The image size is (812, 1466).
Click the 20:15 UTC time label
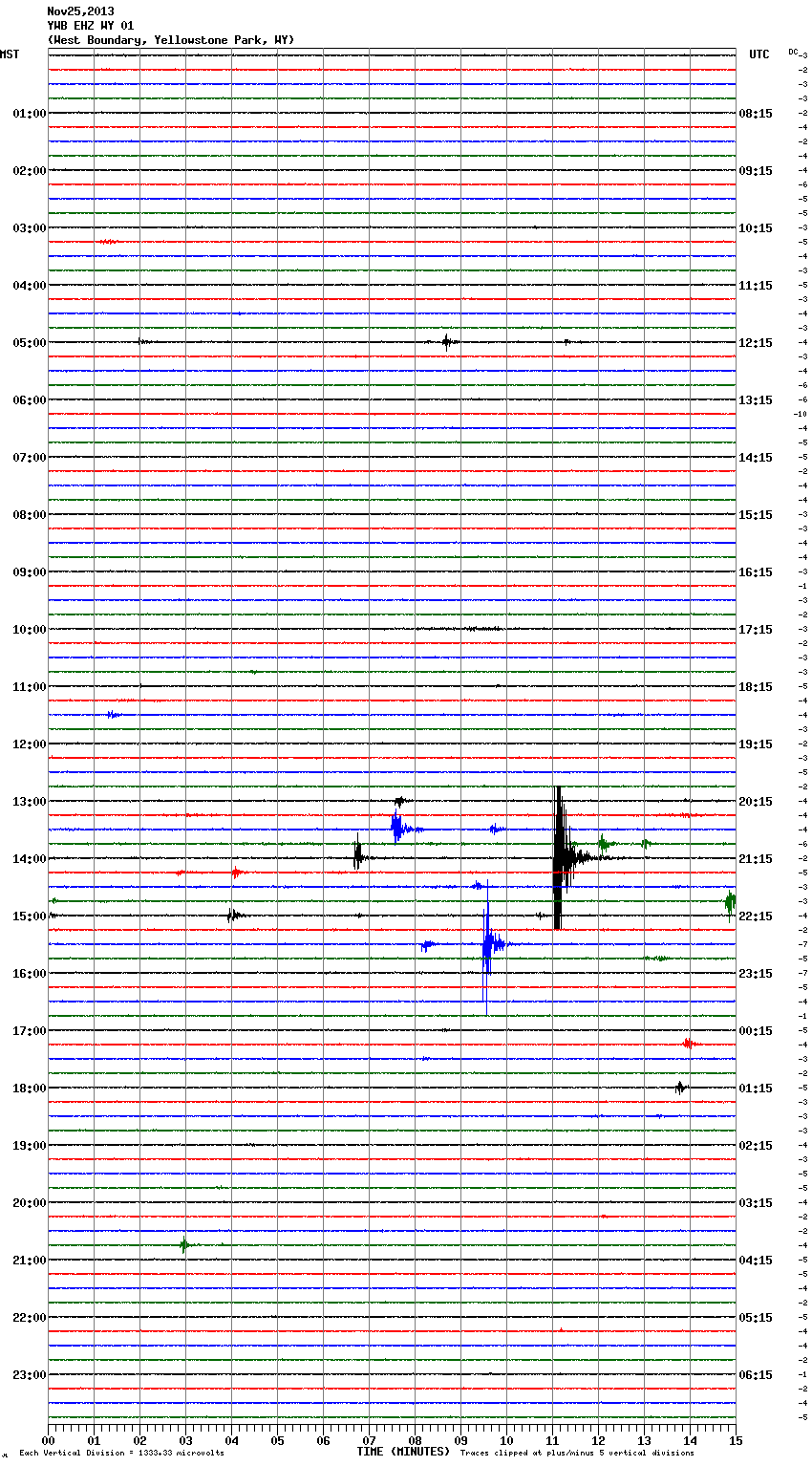pos(756,801)
